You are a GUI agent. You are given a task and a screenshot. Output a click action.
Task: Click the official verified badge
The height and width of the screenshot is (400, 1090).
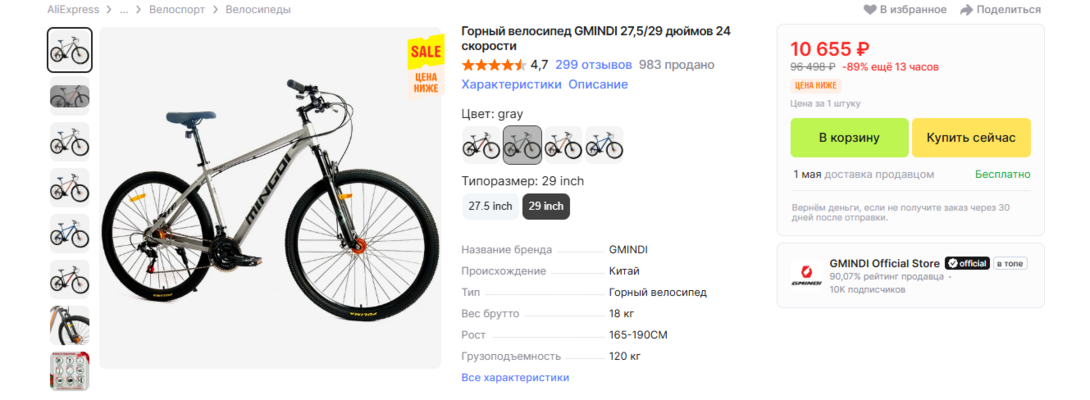pos(967,263)
